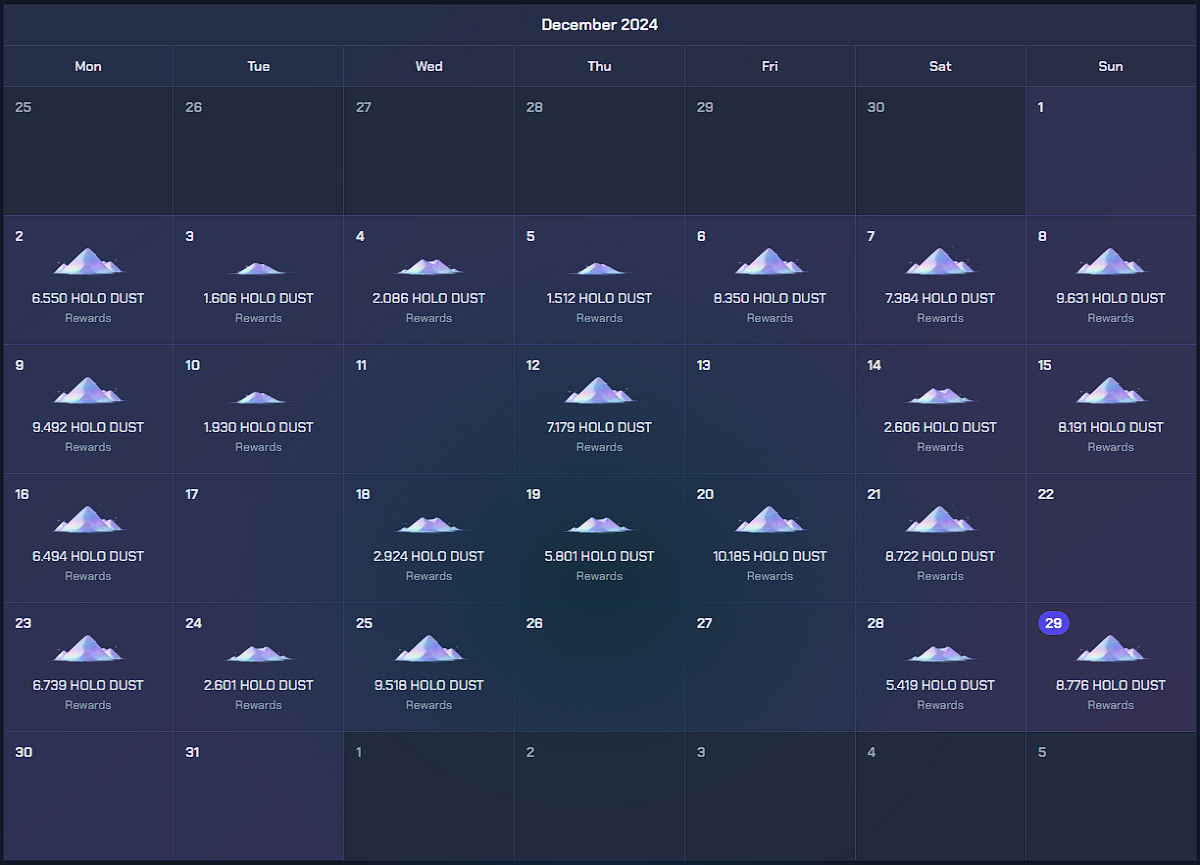Click the holo dust pile icon on December 3
This screenshot has width=1200, height=865.
pos(258,267)
